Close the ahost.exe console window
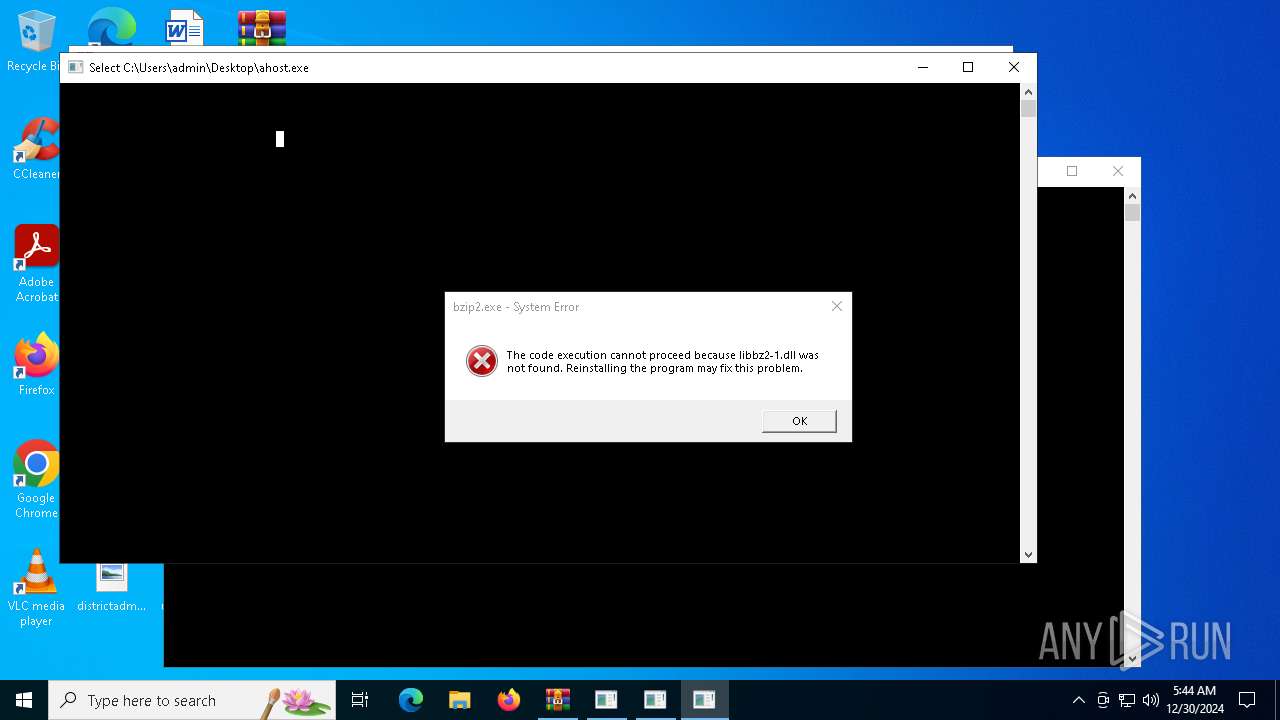Image resolution: width=1280 pixels, height=720 pixels. (1014, 67)
